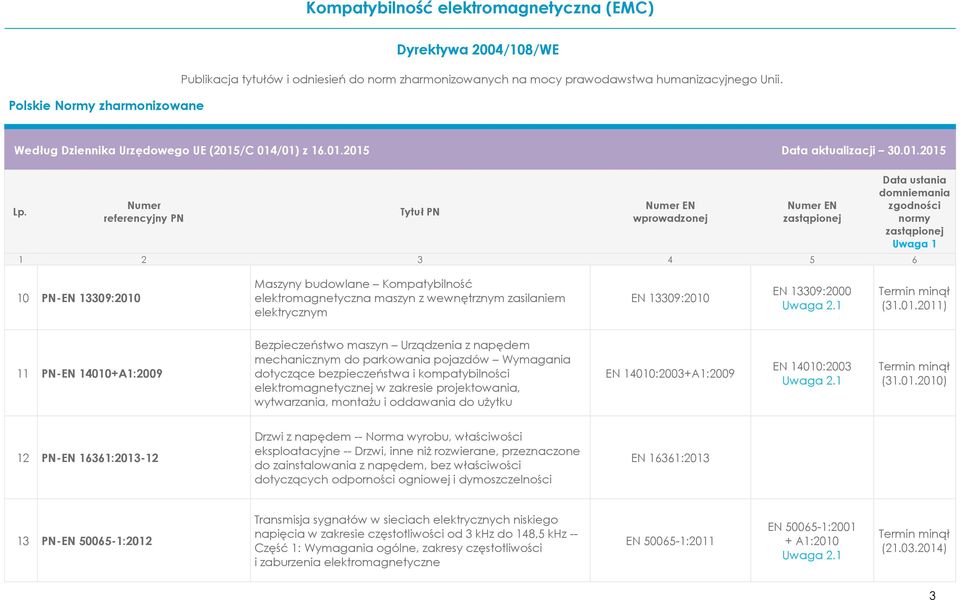
Task: Click title text 'Maszyny budowlane – Kompatybilność'
Action: click(x=363, y=284)
